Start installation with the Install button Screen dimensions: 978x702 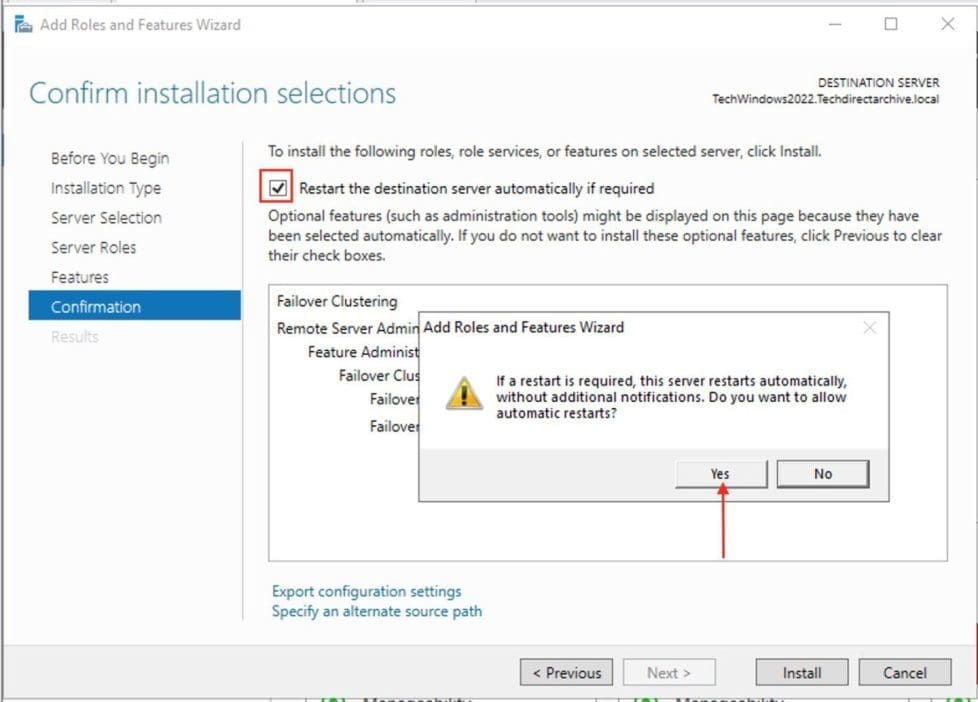801,673
